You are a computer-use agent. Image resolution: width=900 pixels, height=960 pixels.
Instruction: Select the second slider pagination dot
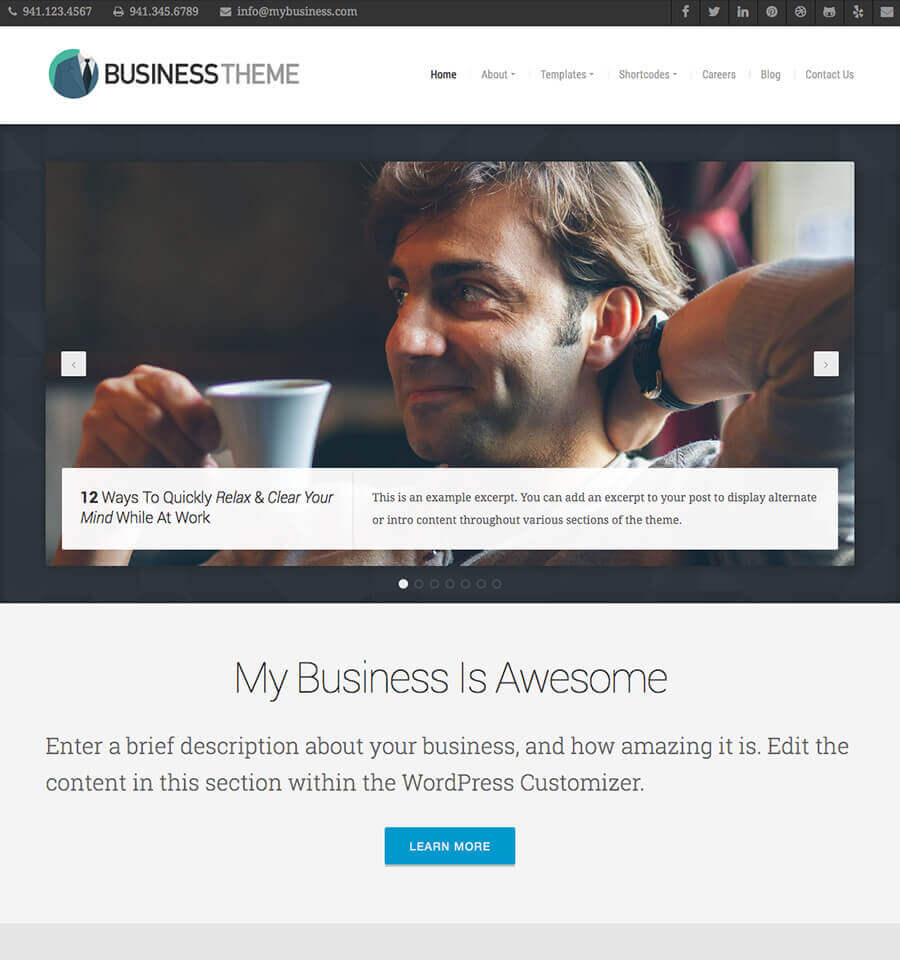pyautogui.click(x=419, y=584)
